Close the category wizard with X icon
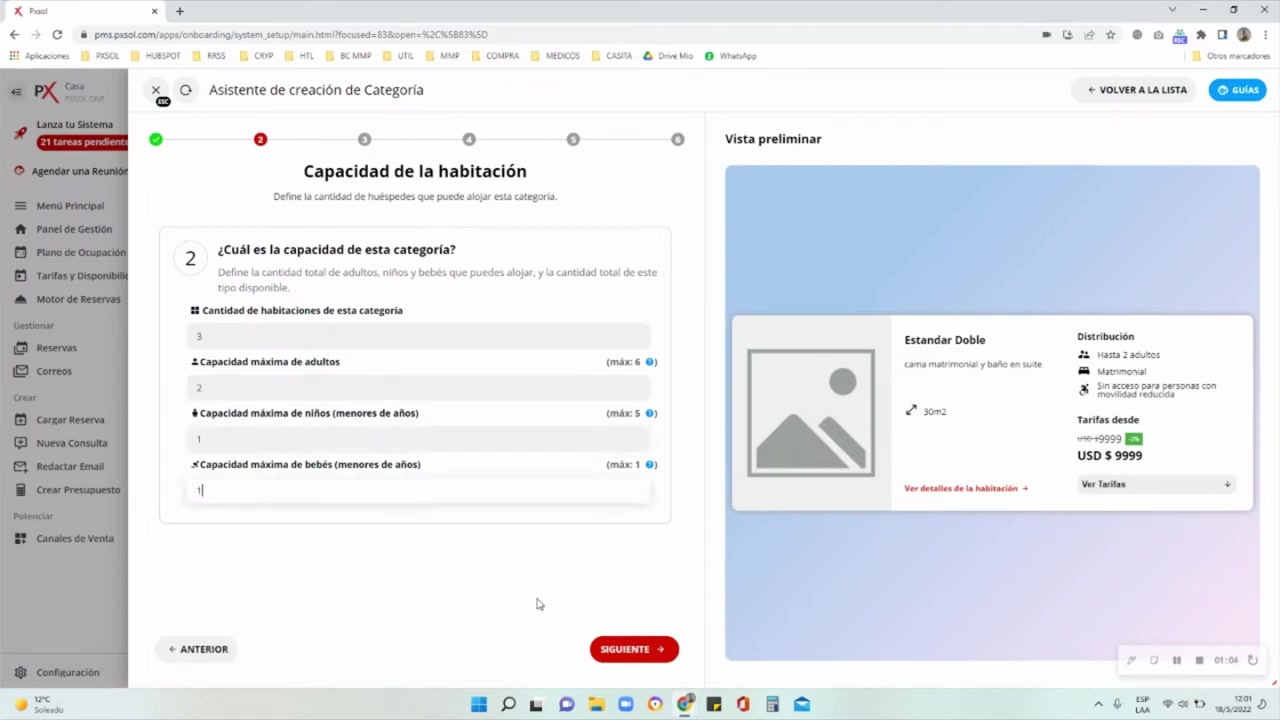1280x720 pixels. tap(156, 90)
